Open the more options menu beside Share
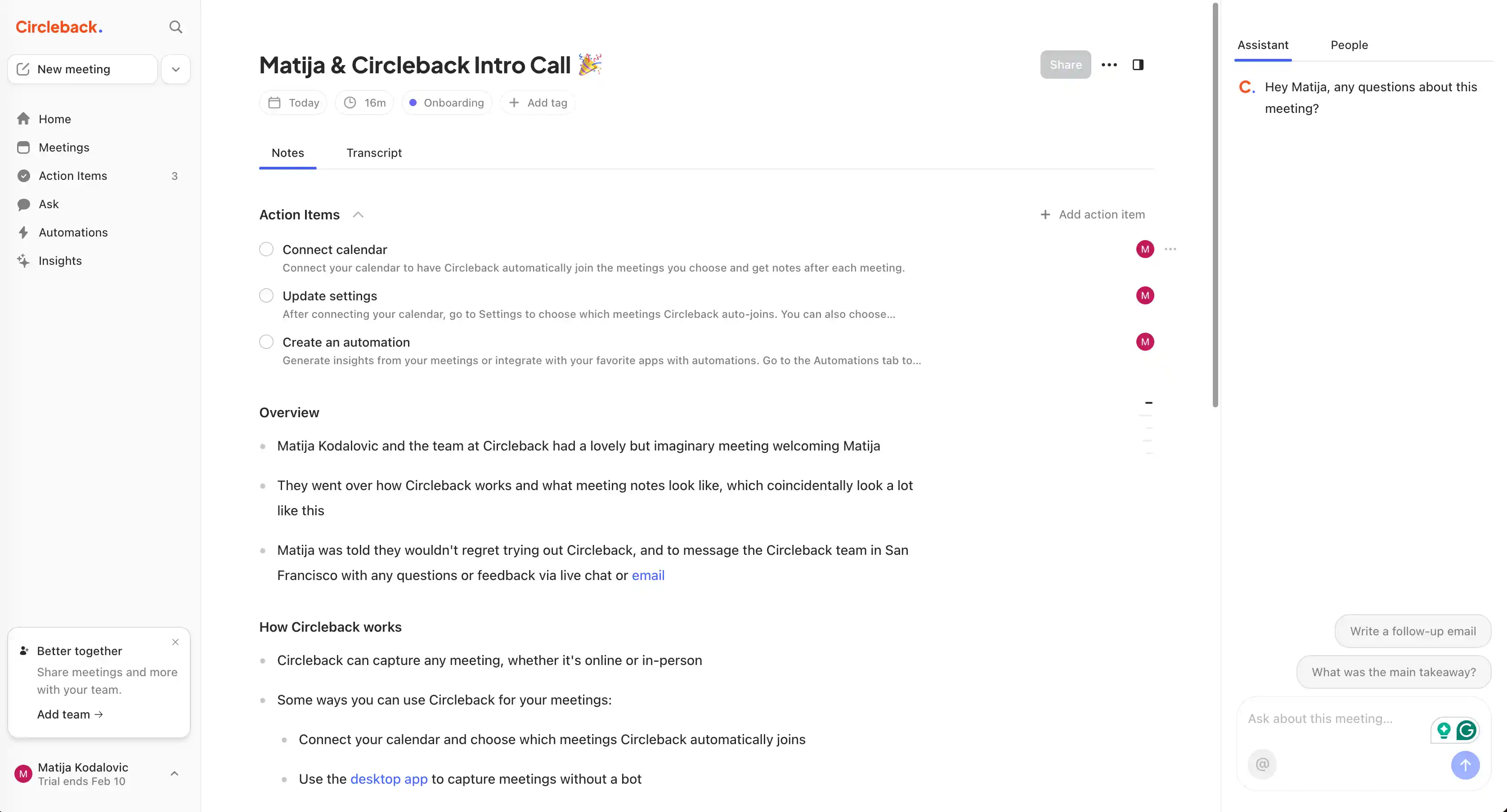Screen dimensions: 1507x812 1109,64
